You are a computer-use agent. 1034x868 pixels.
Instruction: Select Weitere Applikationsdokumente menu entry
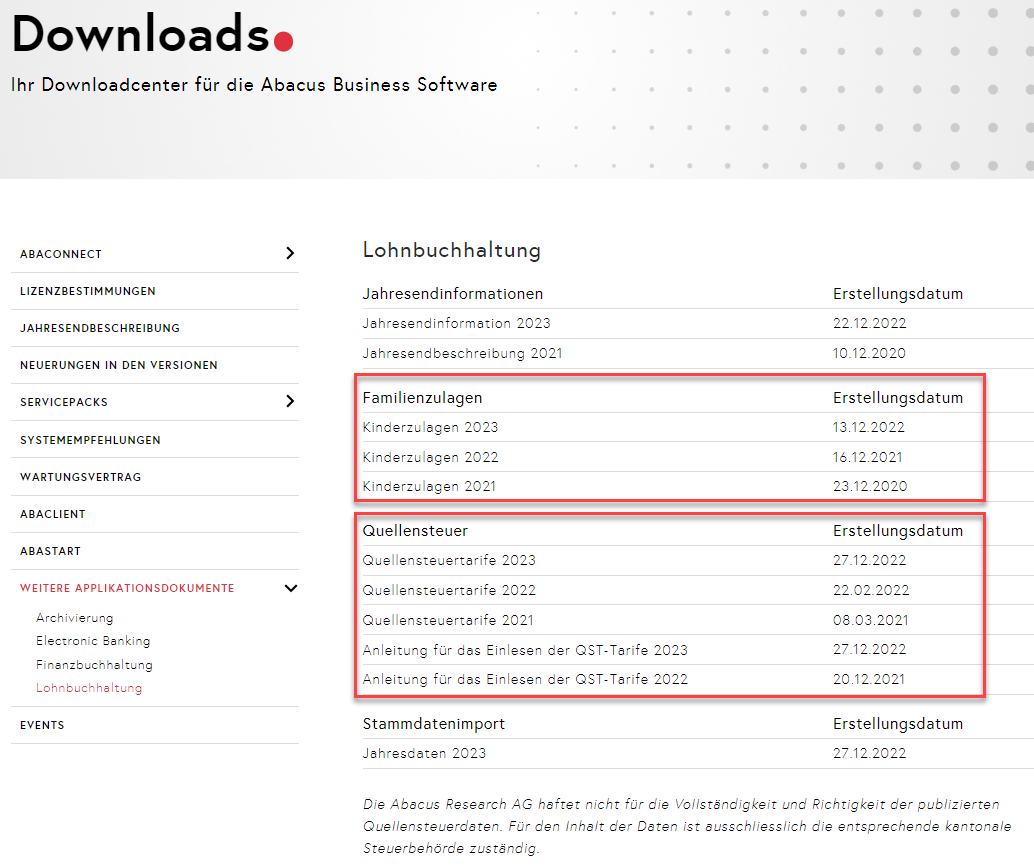click(127, 588)
